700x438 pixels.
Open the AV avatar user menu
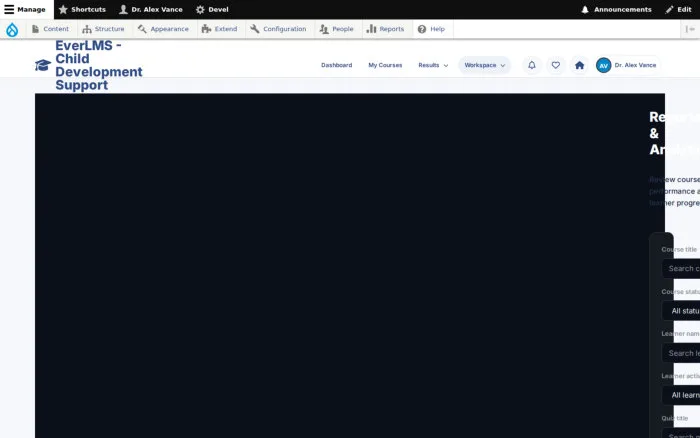pos(627,65)
